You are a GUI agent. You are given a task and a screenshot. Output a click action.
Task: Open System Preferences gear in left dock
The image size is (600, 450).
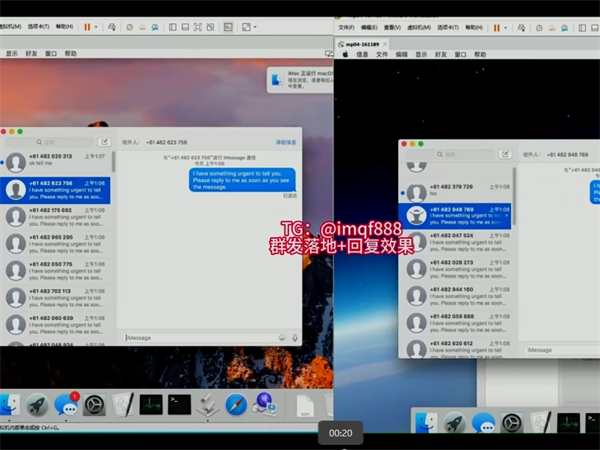[94, 405]
